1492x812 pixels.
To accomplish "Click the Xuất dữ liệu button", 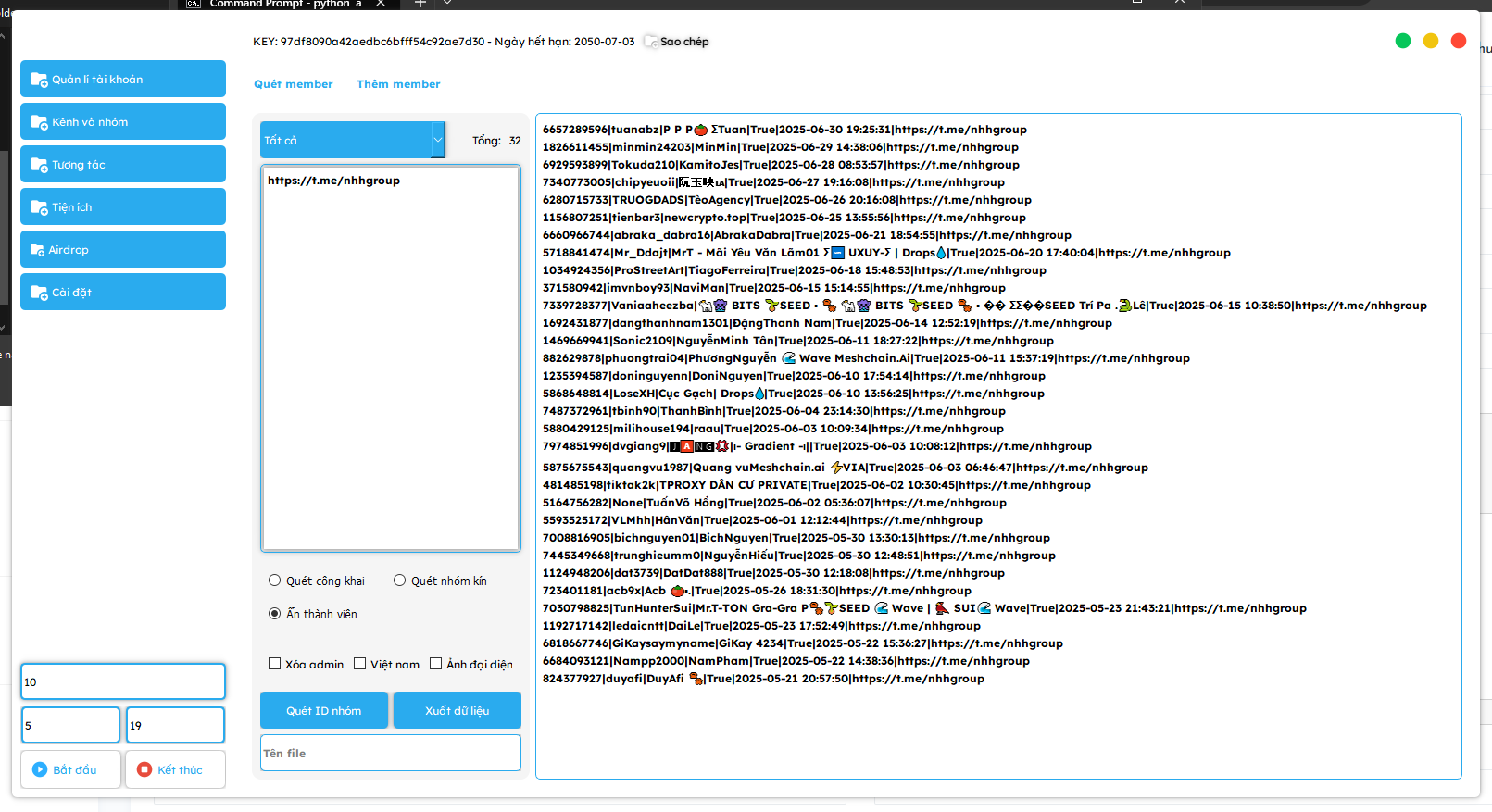I will tap(457, 711).
